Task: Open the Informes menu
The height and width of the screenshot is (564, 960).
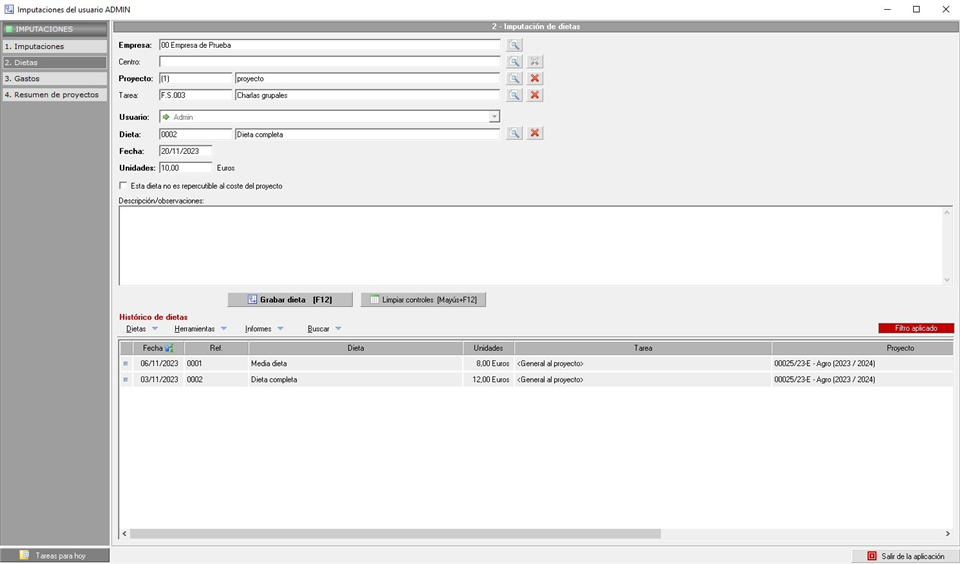Action: click(264, 329)
